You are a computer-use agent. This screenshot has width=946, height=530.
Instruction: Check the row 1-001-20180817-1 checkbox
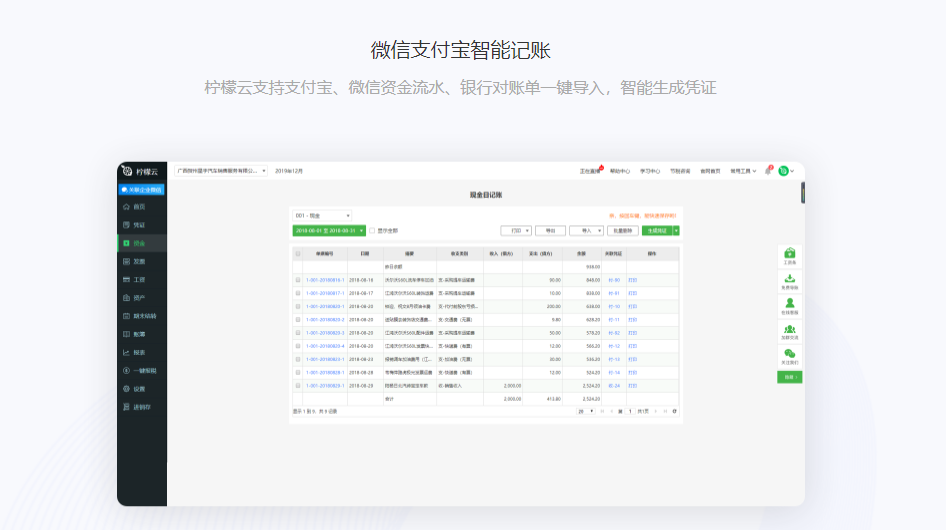(x=297, y=293)
